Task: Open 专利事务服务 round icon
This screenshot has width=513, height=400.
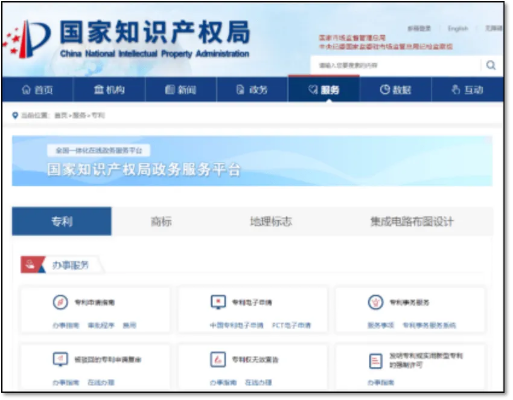Action: [x=376, y=303]
